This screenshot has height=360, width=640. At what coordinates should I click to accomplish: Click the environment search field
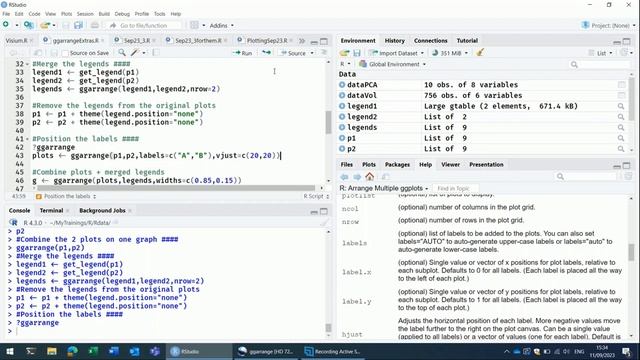tap(600, 64)
